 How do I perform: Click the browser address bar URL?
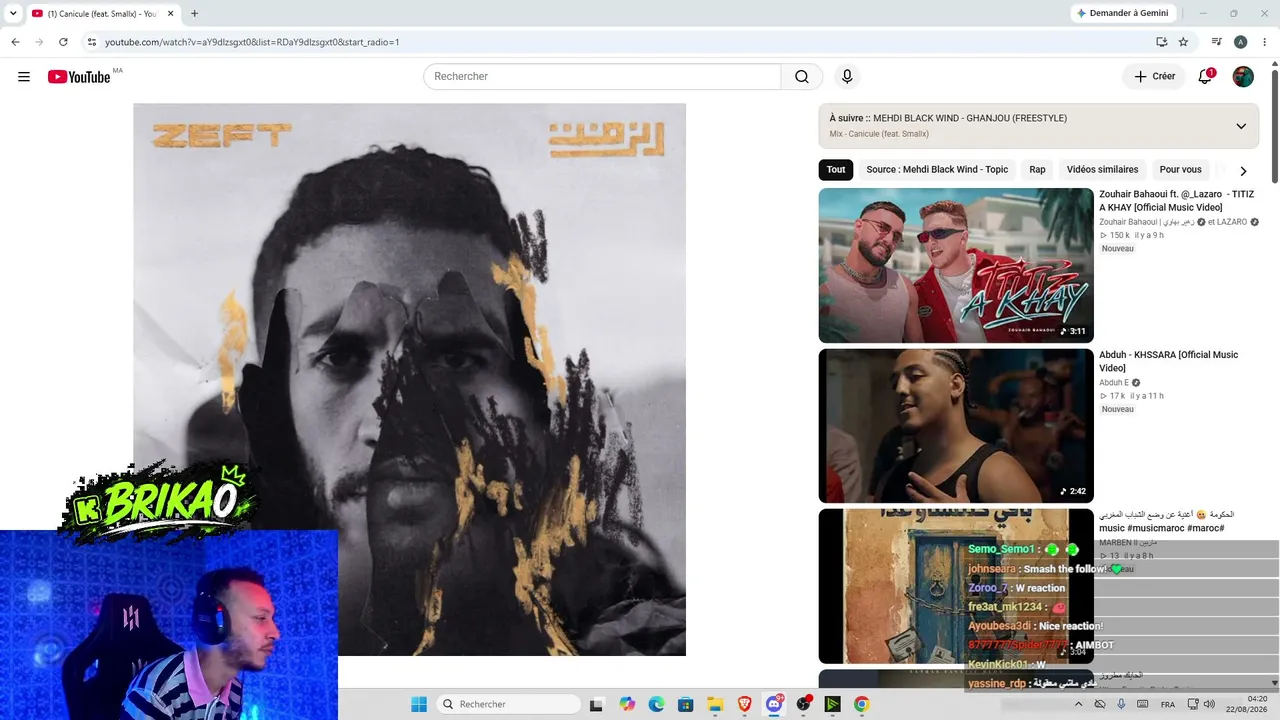pos(252,42)
